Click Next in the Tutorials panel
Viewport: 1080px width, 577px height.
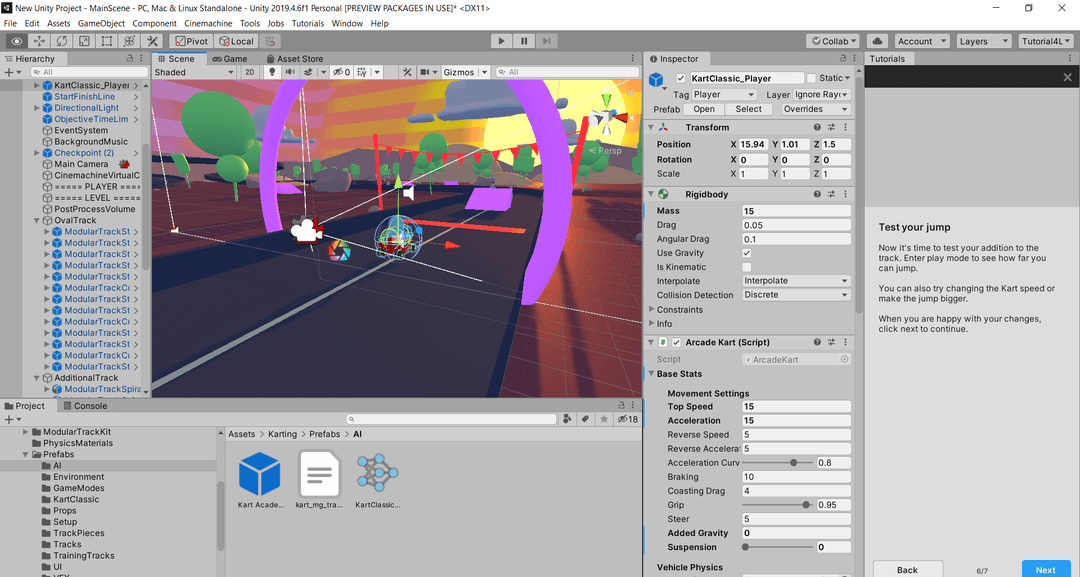(1045, 569)
